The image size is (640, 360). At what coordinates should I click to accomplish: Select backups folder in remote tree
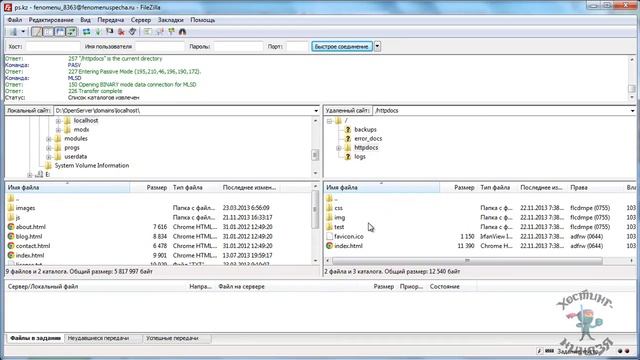click(365, 129)
